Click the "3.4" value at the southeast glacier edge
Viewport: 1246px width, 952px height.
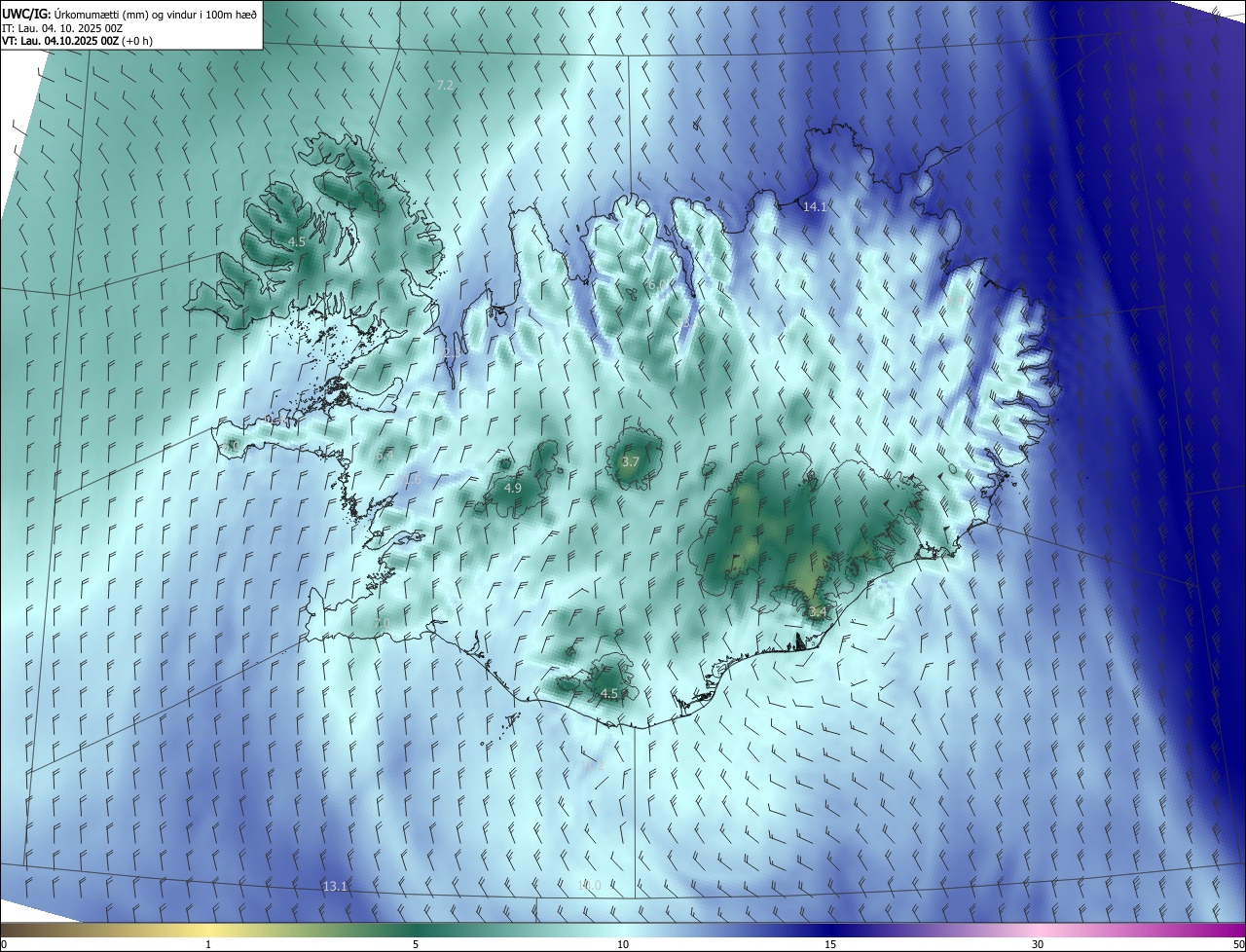[817, 611]
